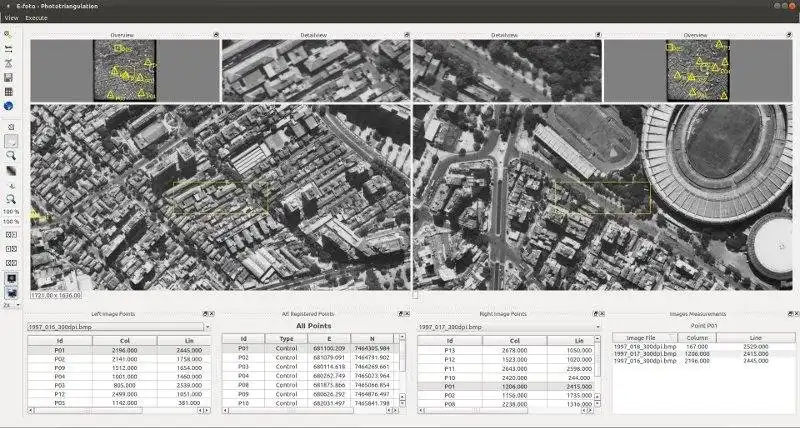
Task: Sort by N header in All Points
Action: pos(372,339)
